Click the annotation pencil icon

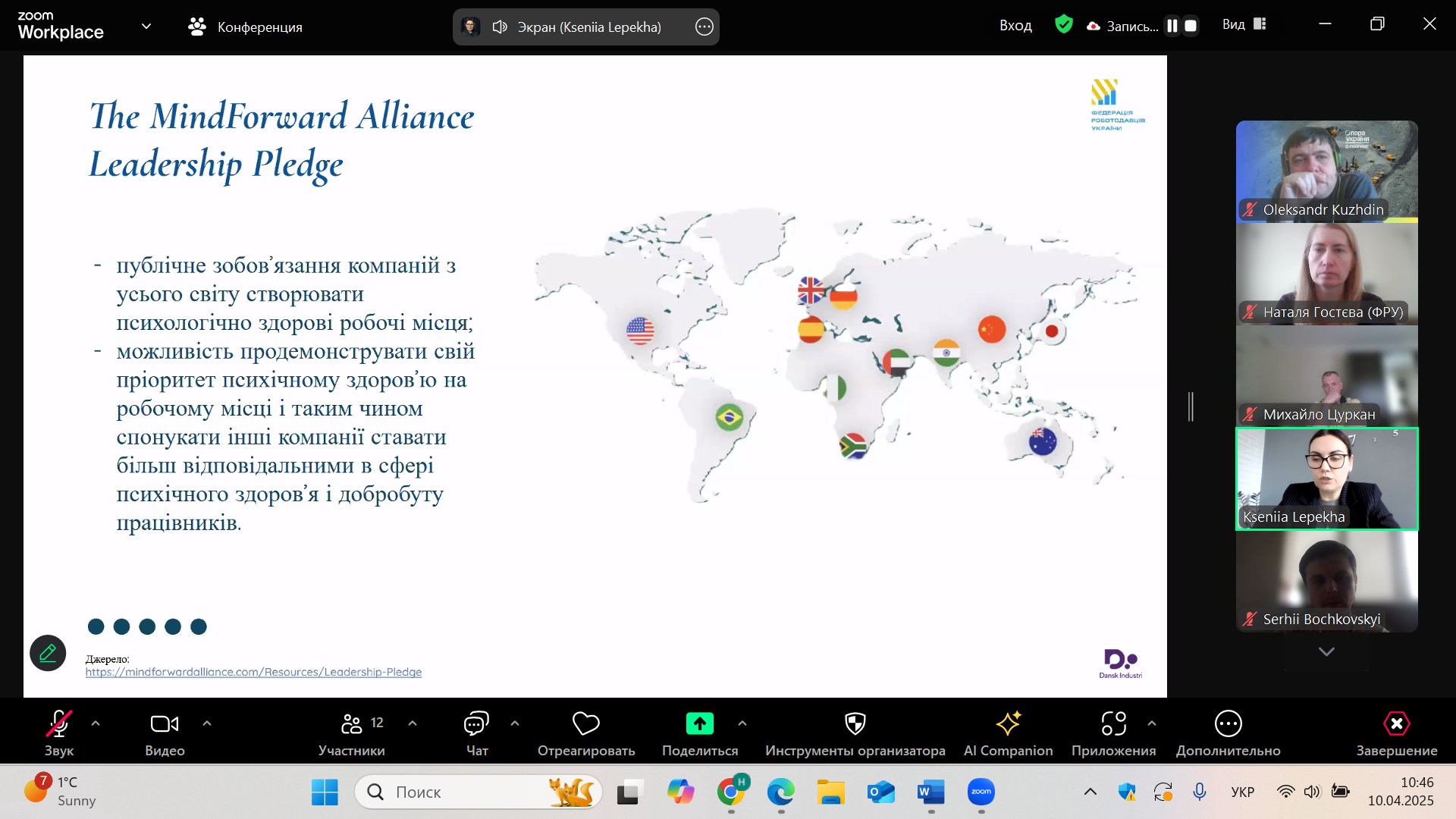pyautogui.click(x=48, y=653)
